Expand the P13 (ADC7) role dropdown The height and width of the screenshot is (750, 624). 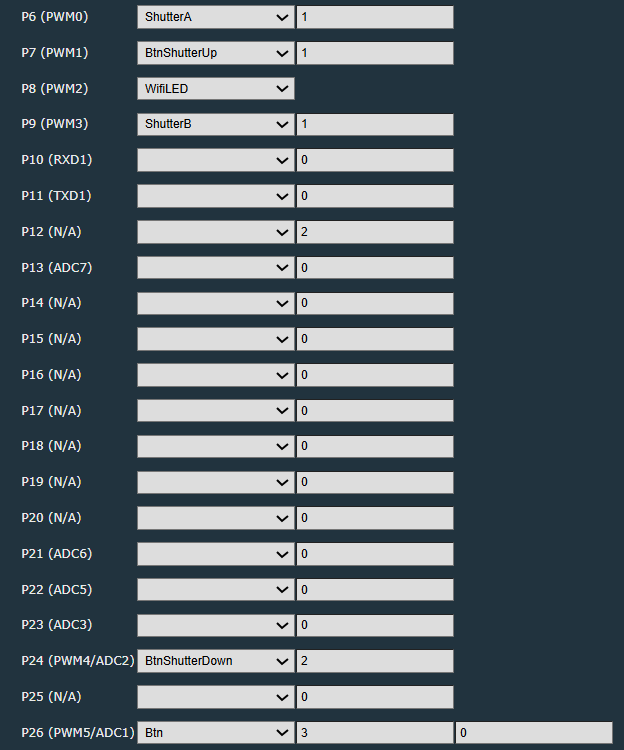click(x=215, y=268)
